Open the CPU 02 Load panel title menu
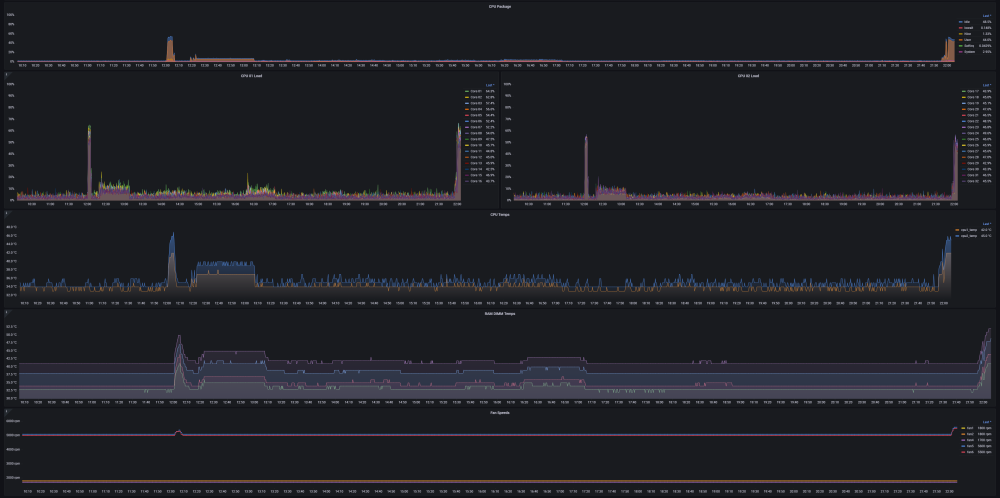This screenshot has height=498, width=1000. (x=746, y=76)
